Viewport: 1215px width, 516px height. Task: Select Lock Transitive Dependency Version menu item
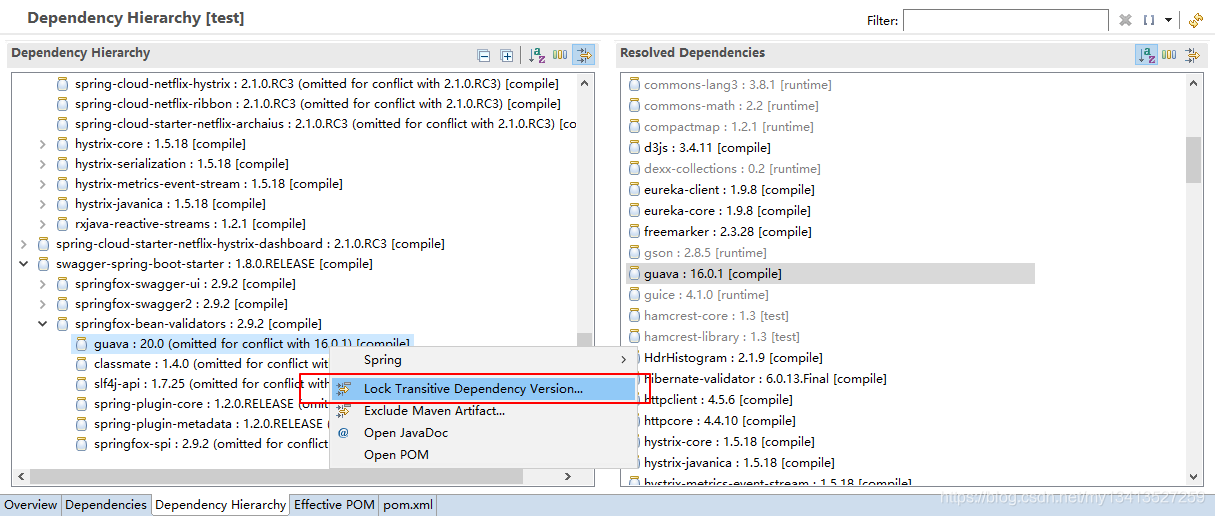click(x=484, y=388)
